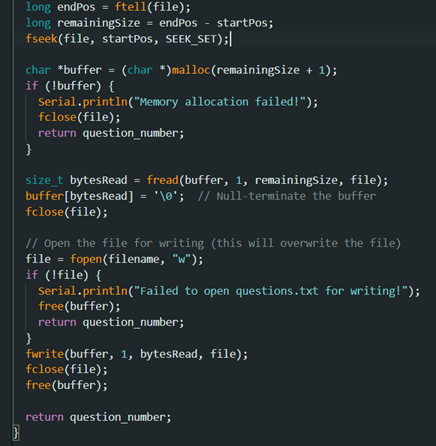Click the last return question_number statement

click(x=98, y=417)
